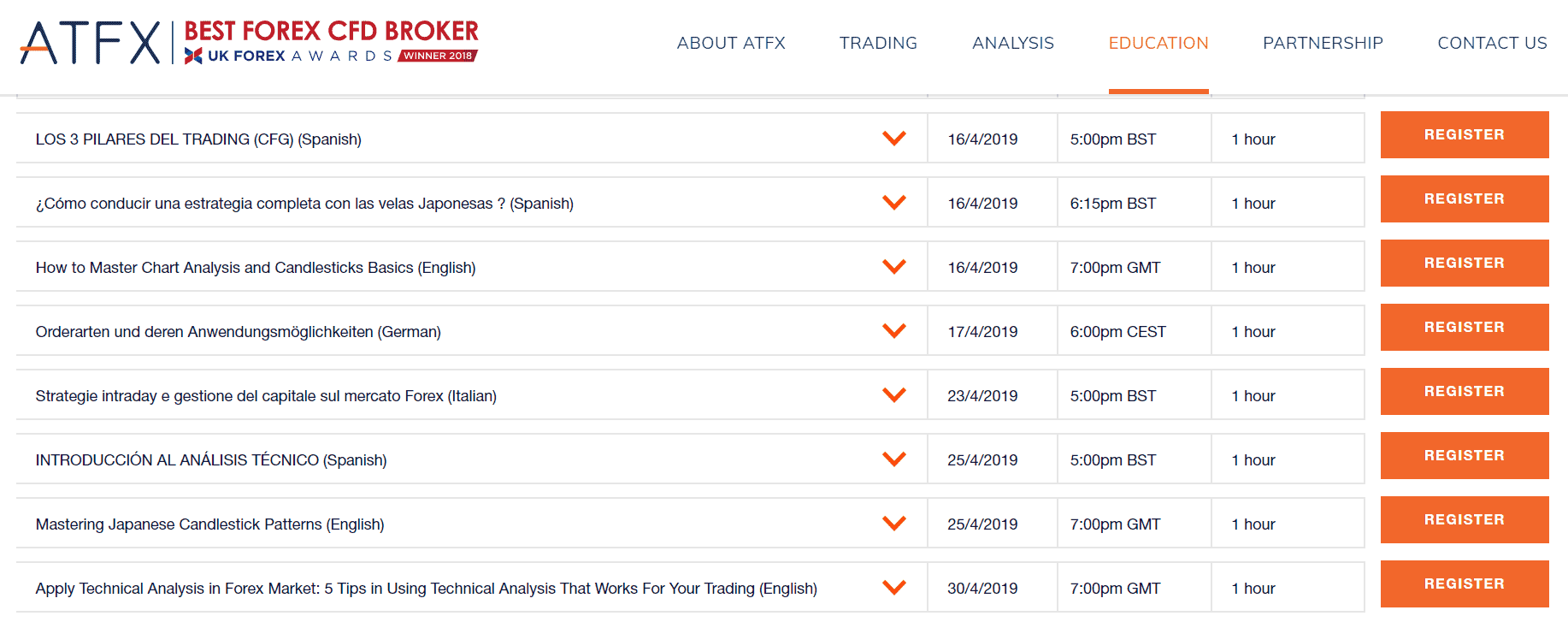Expand Orderarten German webinar chevron
1568x622 pixels.
tap(894, 331)
